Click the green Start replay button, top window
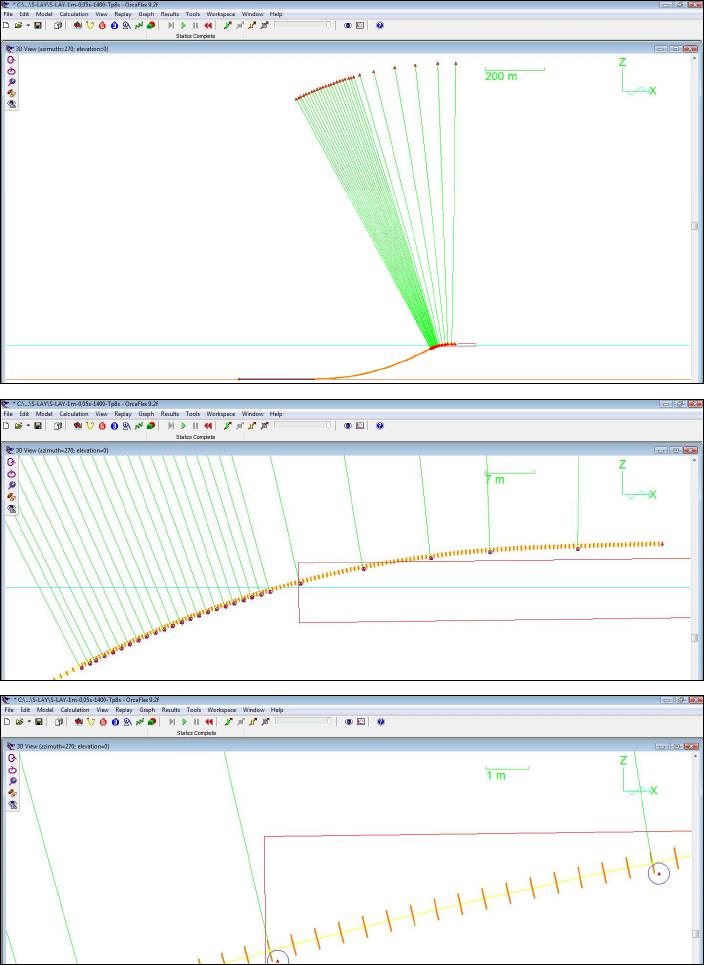 [183, 25]
